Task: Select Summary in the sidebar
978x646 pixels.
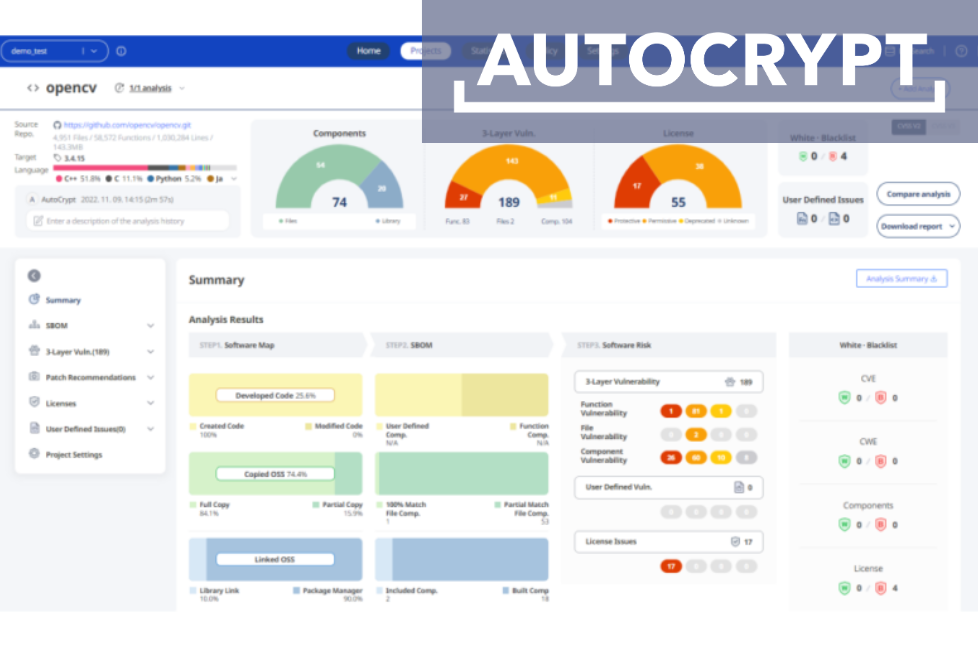Action: pos(63,300)
